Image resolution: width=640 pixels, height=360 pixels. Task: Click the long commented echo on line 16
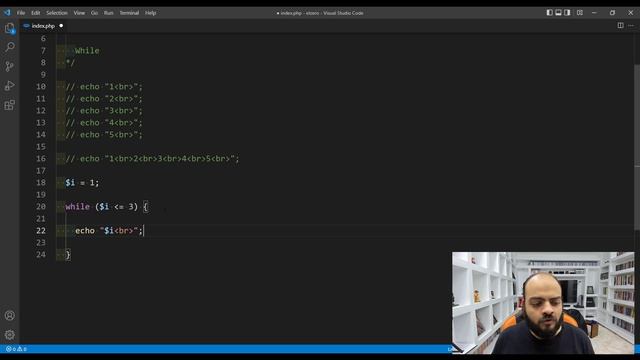click(152, 158)
